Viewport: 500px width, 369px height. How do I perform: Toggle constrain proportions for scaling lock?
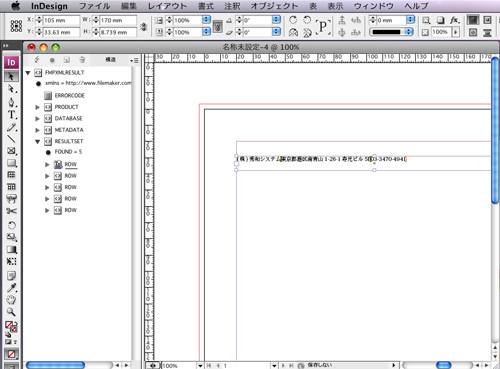[217, 26]
